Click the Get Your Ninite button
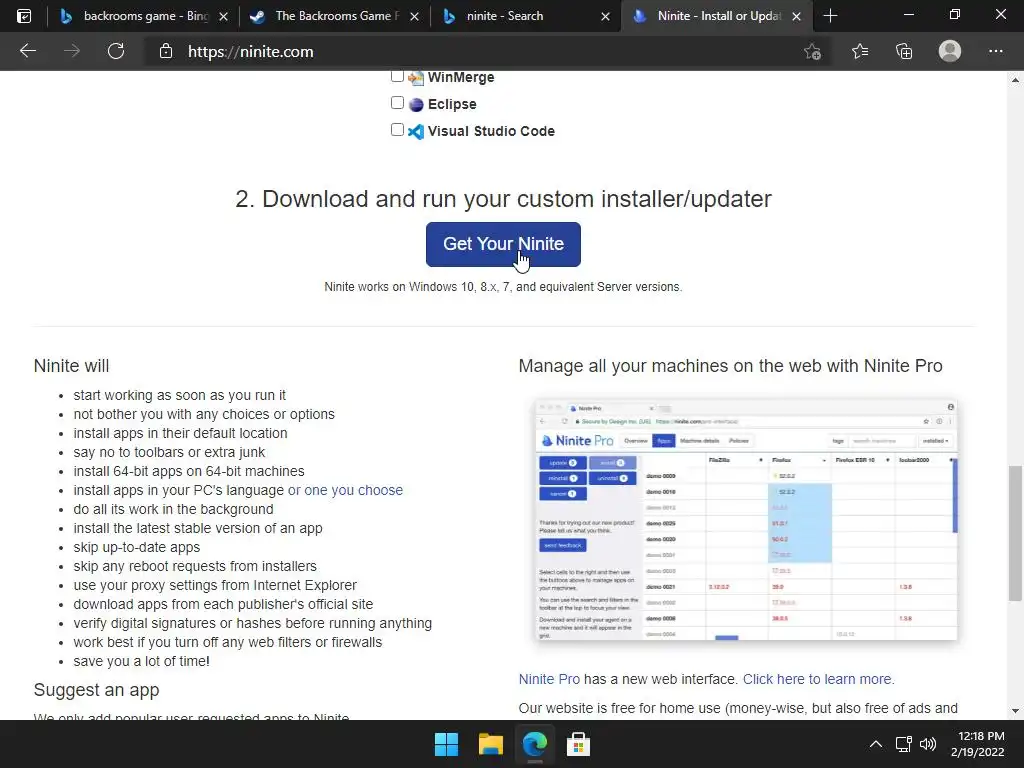The height and width of the screenshot is (768, 1024). pyautogui.click(x=503, y=244)
